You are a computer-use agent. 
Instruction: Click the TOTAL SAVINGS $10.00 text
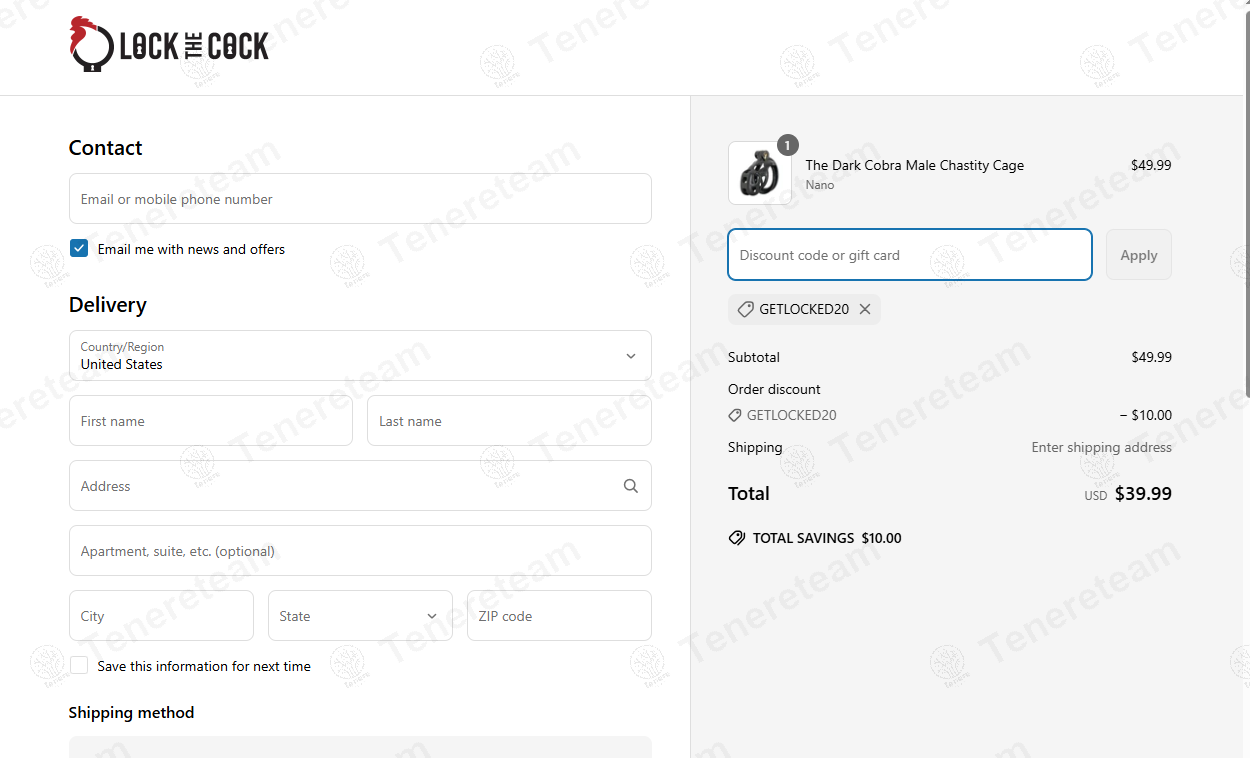tap(827, 538)
